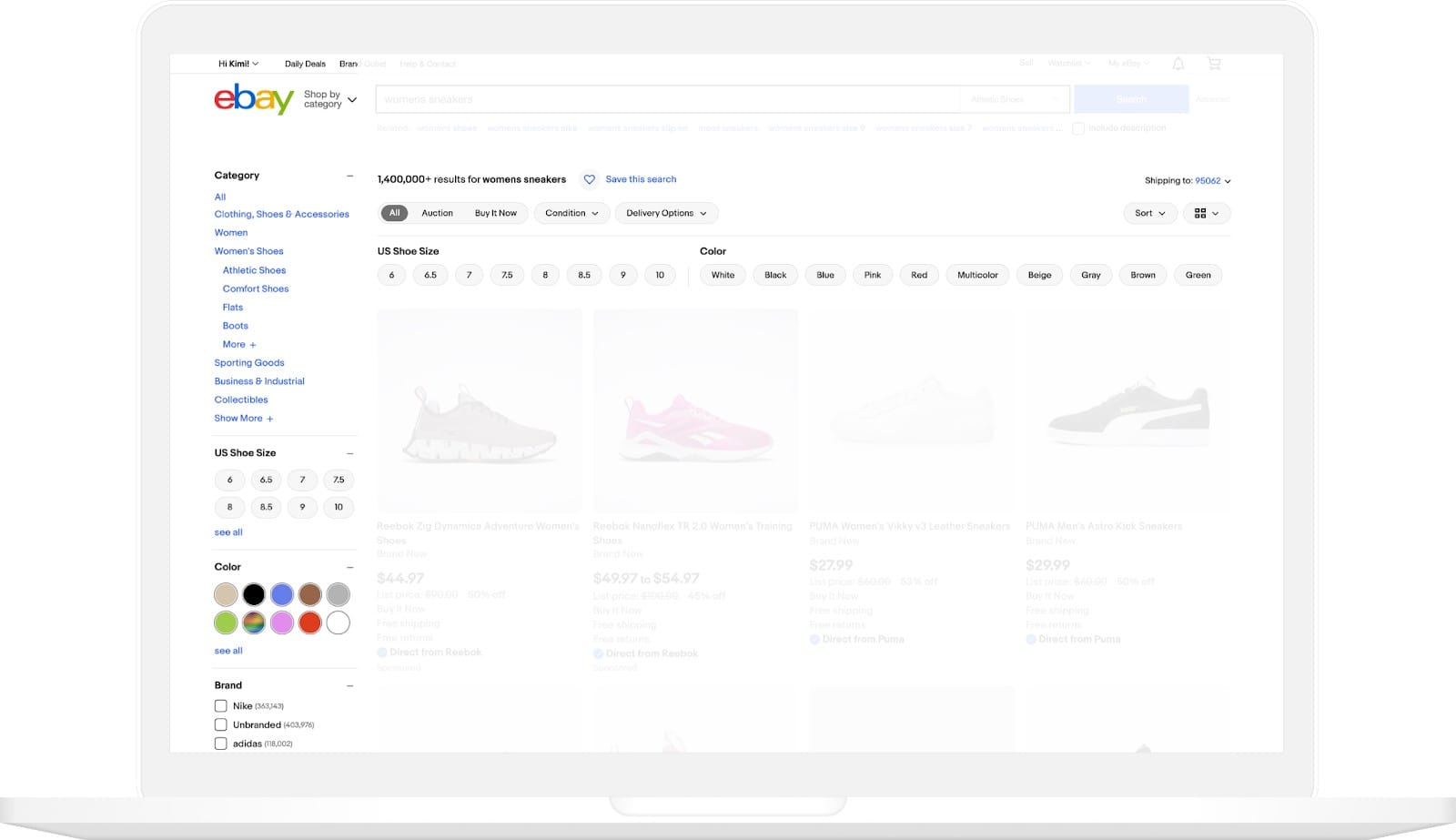Enable the Unbranded brand filter
This screenshot has height=840, width=1456.
pos(220,725)
